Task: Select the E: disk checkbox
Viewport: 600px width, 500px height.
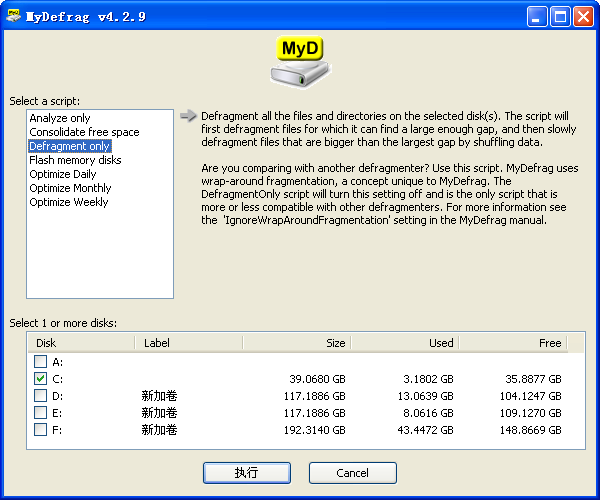Action: click(40, 413)
